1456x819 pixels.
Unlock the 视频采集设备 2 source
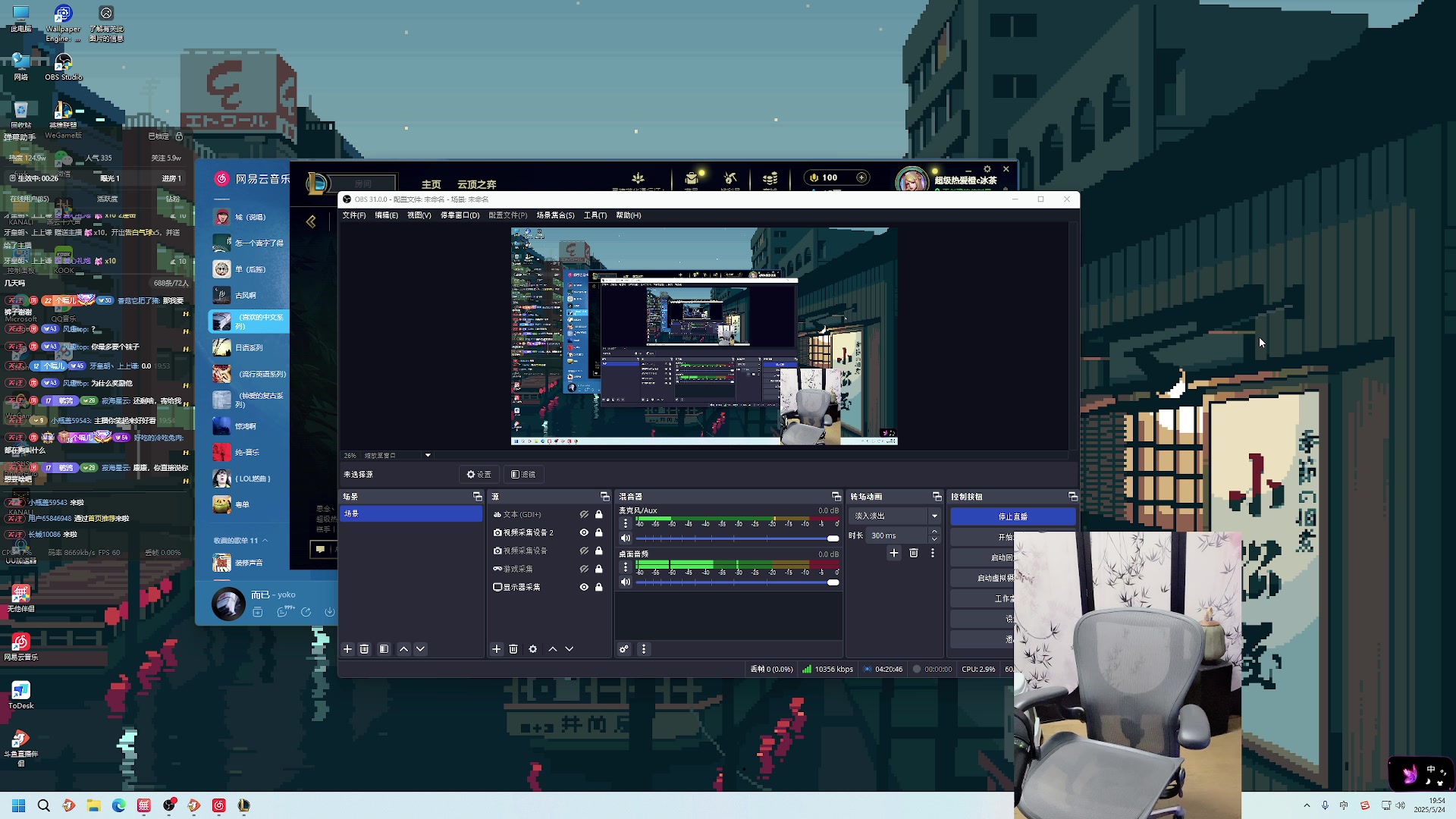[599, 532]
